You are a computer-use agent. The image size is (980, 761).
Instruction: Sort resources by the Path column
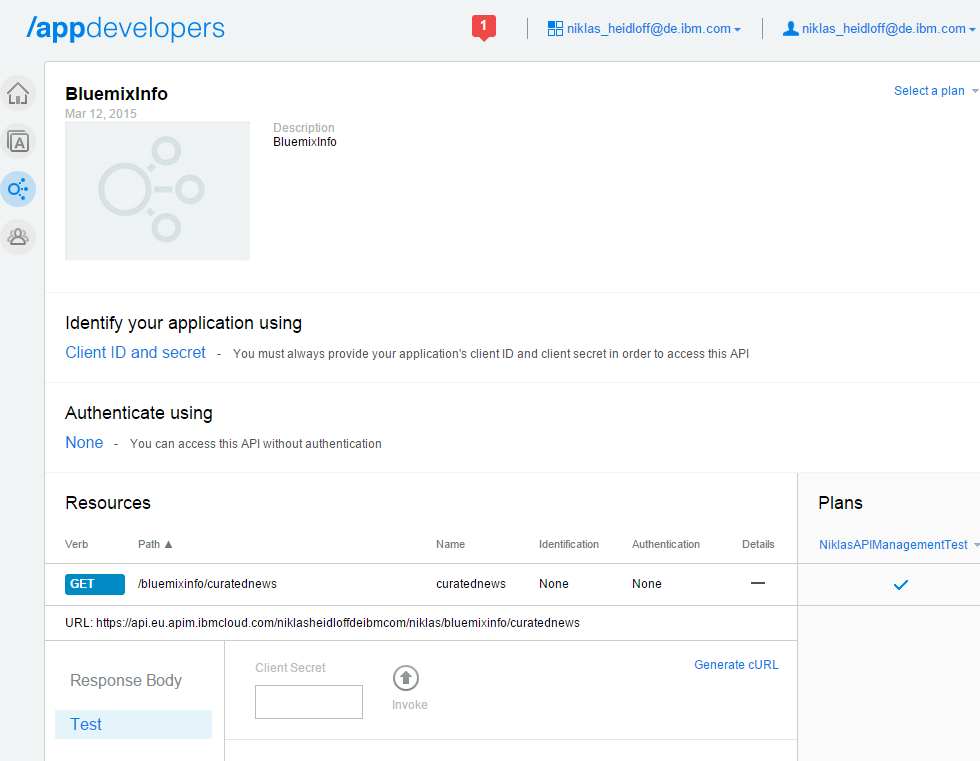155,544
